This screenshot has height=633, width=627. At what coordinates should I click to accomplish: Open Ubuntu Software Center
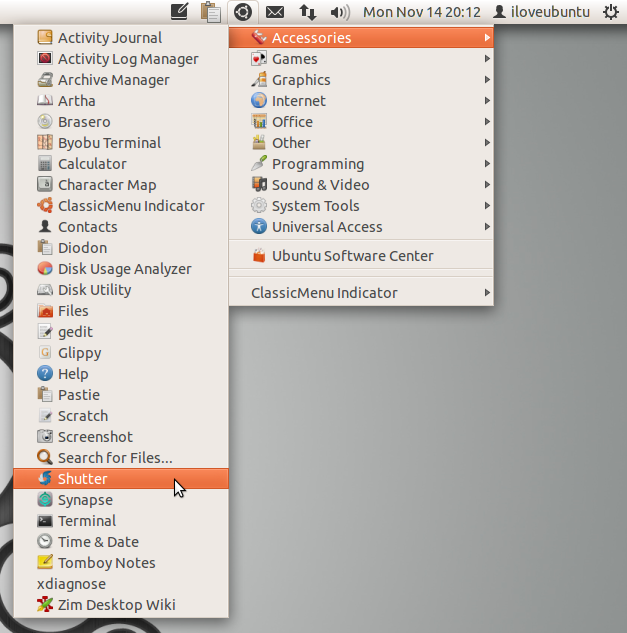(x=361, y=256)
